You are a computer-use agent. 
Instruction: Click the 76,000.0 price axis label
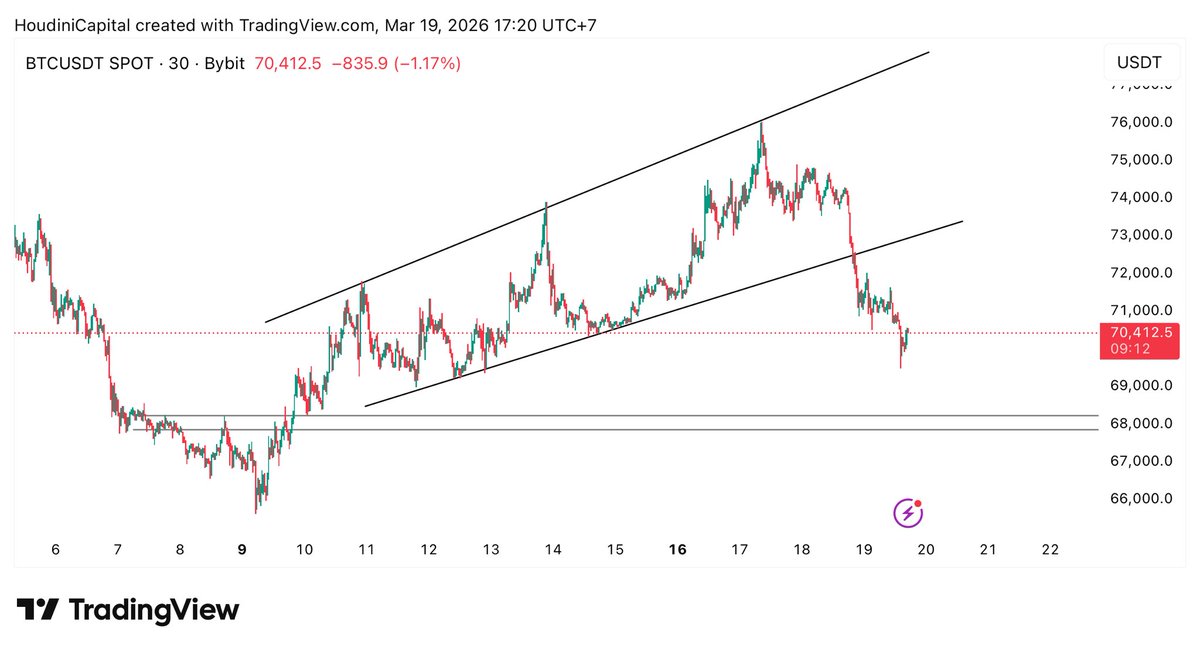pos(1141,122)
